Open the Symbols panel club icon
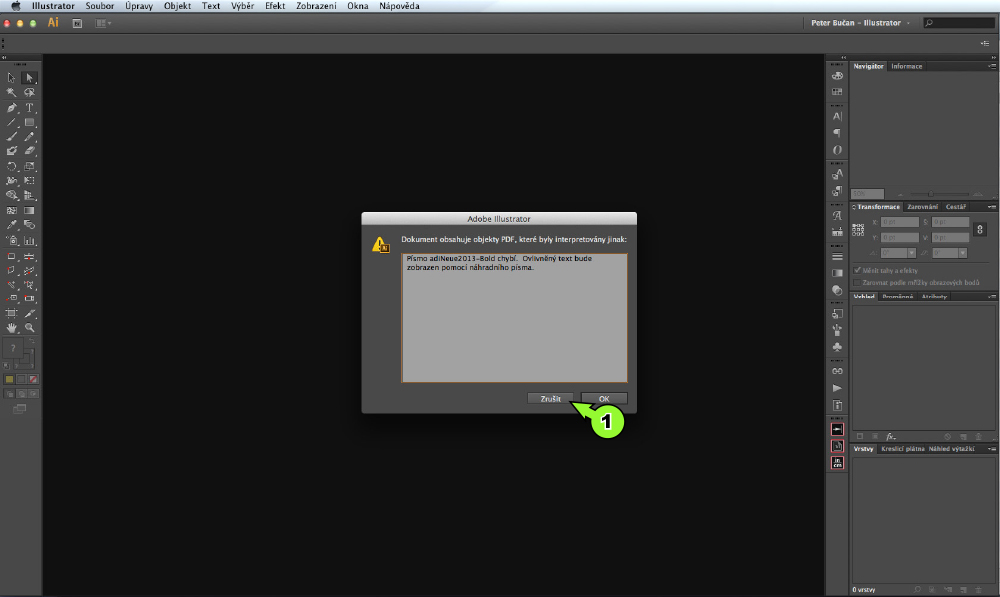 coord(837,347)
